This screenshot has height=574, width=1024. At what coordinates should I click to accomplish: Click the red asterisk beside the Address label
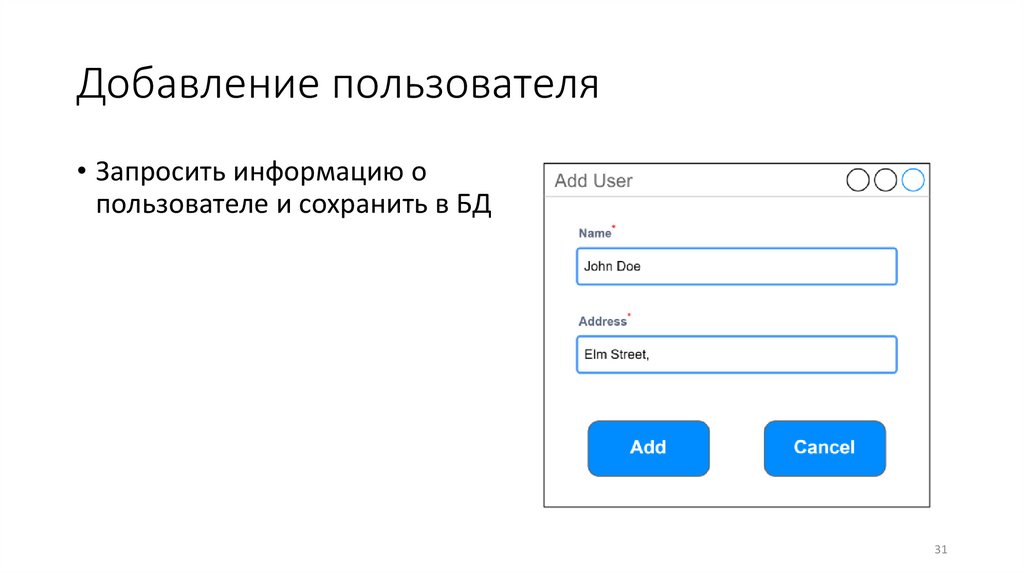pos(629,316)
